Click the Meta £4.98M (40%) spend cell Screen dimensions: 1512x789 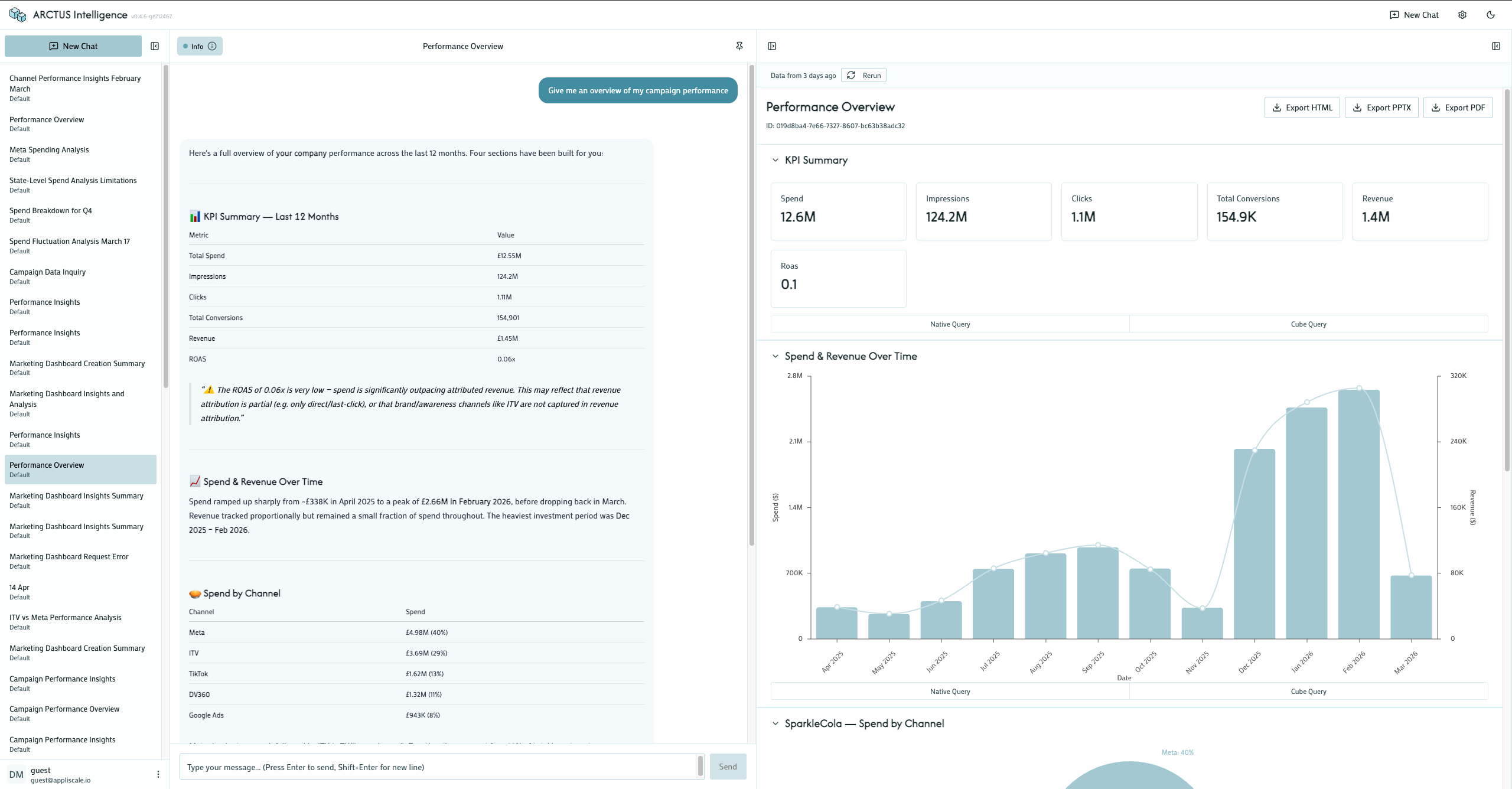tap(426, 632)
